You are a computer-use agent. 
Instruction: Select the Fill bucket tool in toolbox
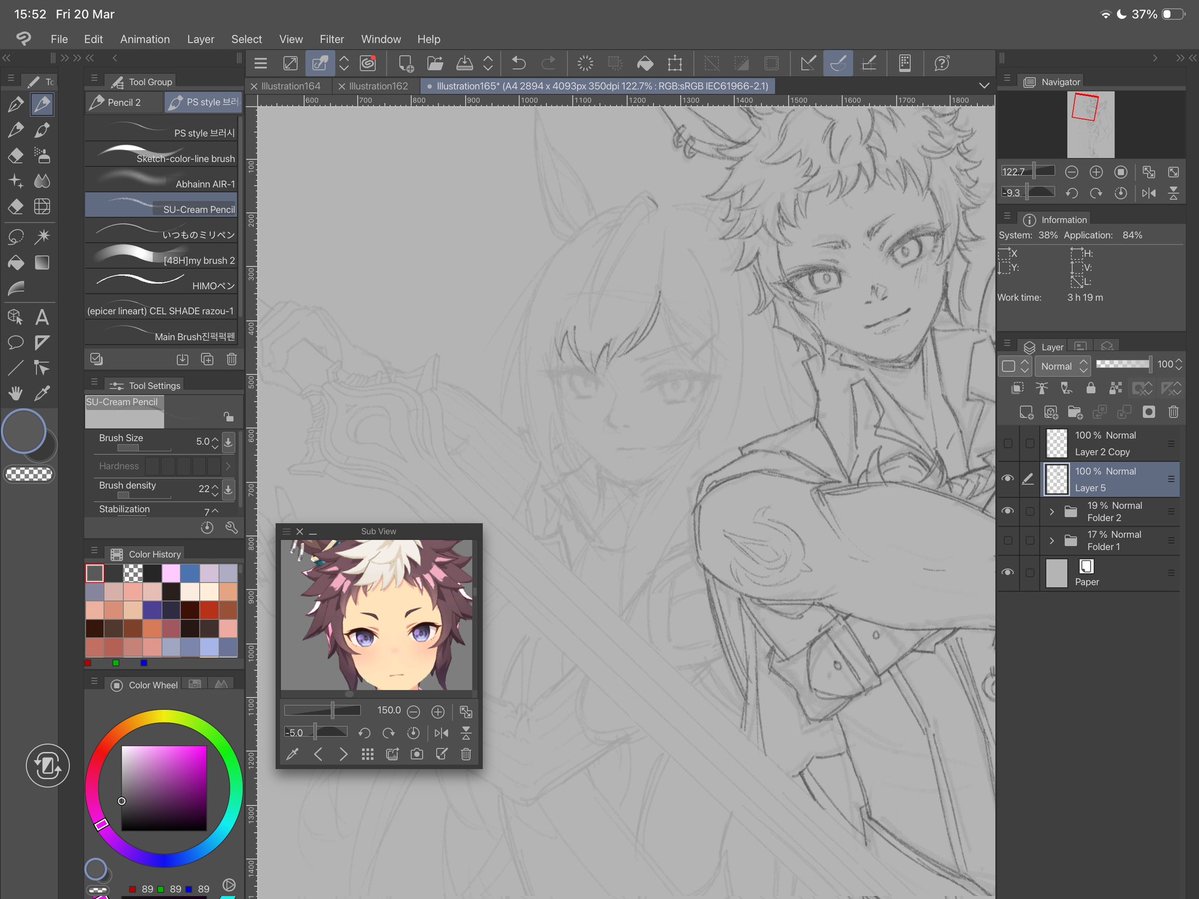click(15, 262)
